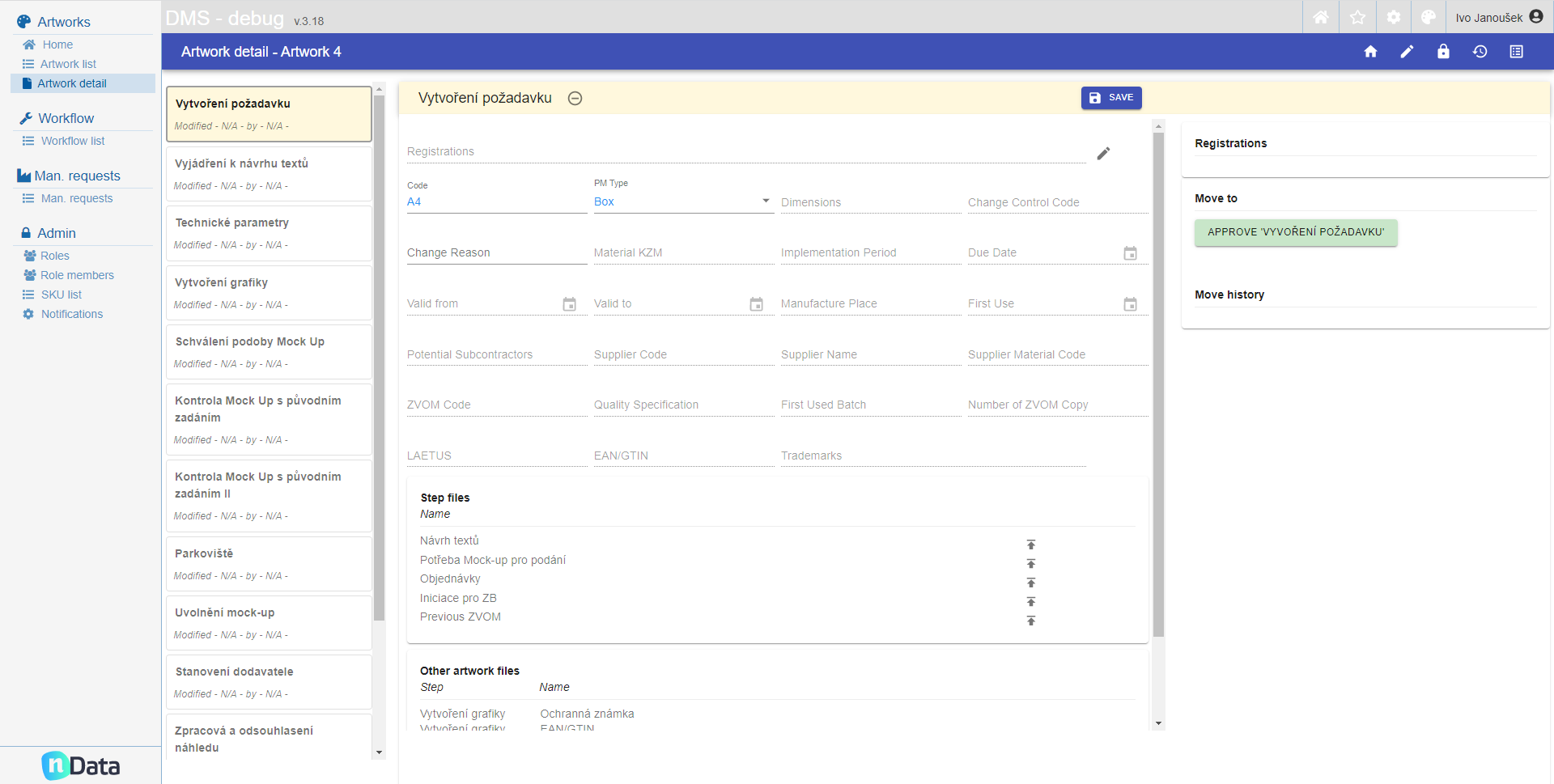Click the home icon in top gray bar
The height and width of the screenshot is (784, 1554).
coord(1320,17)
